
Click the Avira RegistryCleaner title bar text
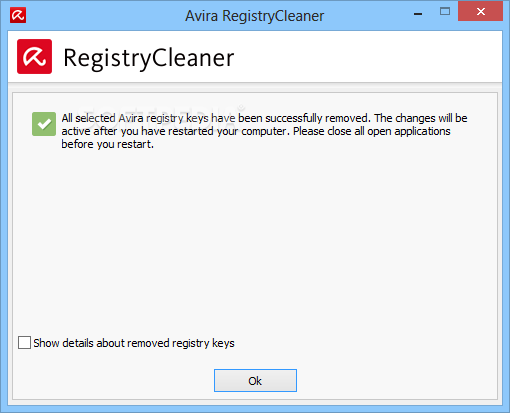(x=255, y=16)
